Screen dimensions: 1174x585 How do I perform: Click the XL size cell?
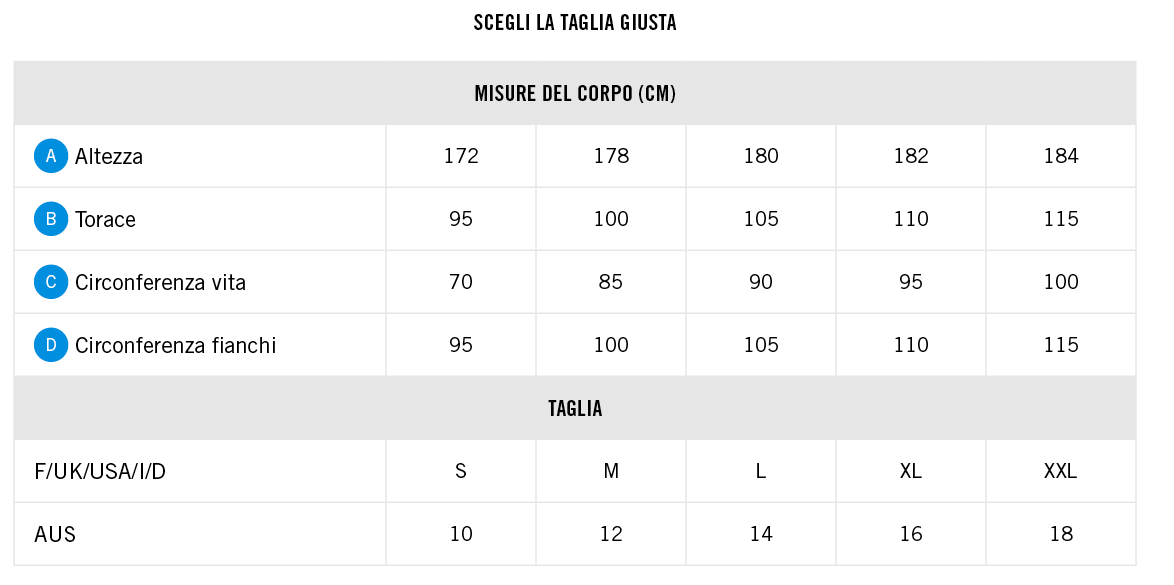(910, 471)
